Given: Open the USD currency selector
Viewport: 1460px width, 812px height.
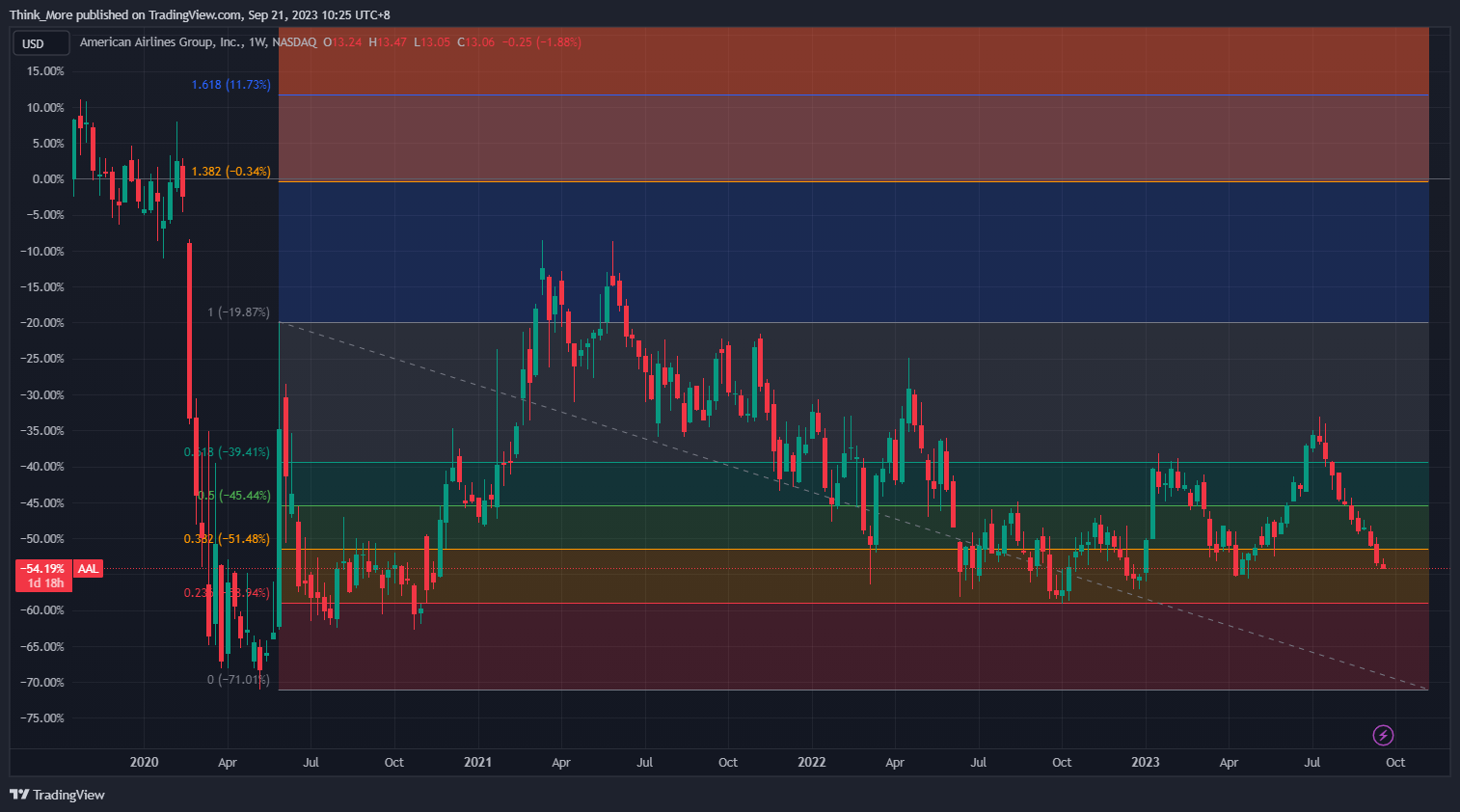Looking at the screenshot, I should point(41,43).
